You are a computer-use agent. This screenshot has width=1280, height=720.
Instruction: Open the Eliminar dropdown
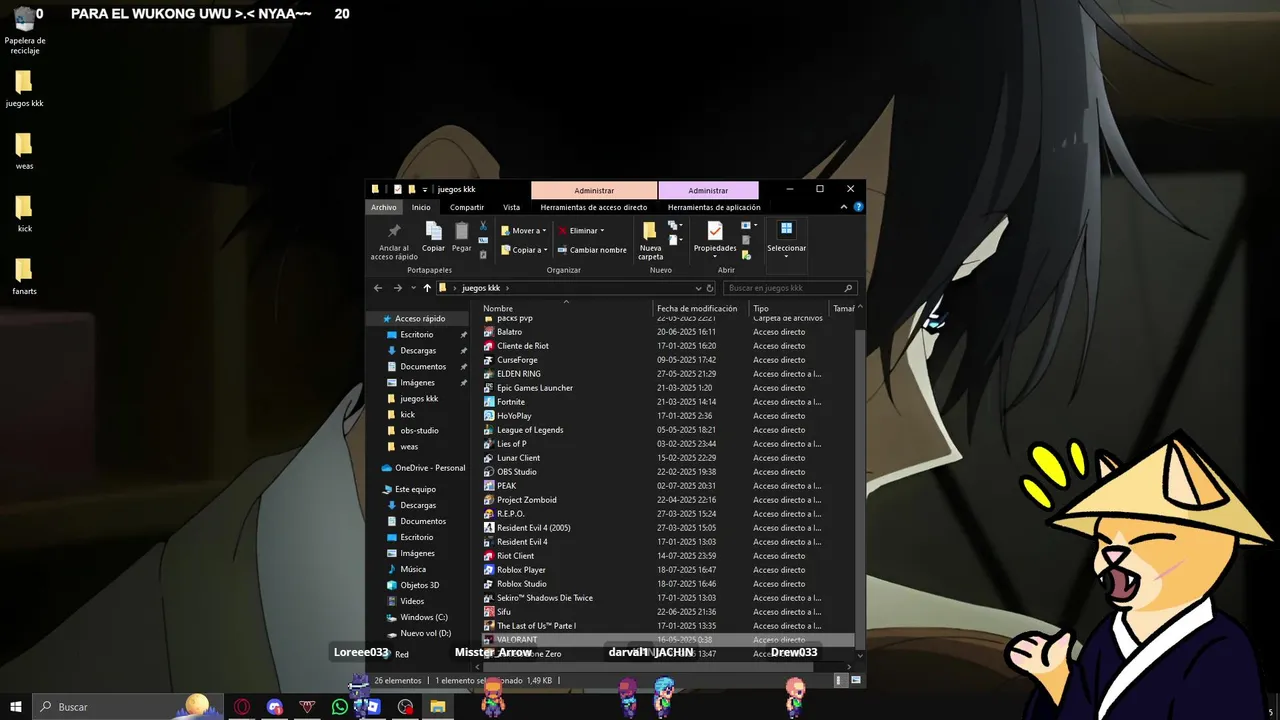pyautogui.click(x=582, y=231)
